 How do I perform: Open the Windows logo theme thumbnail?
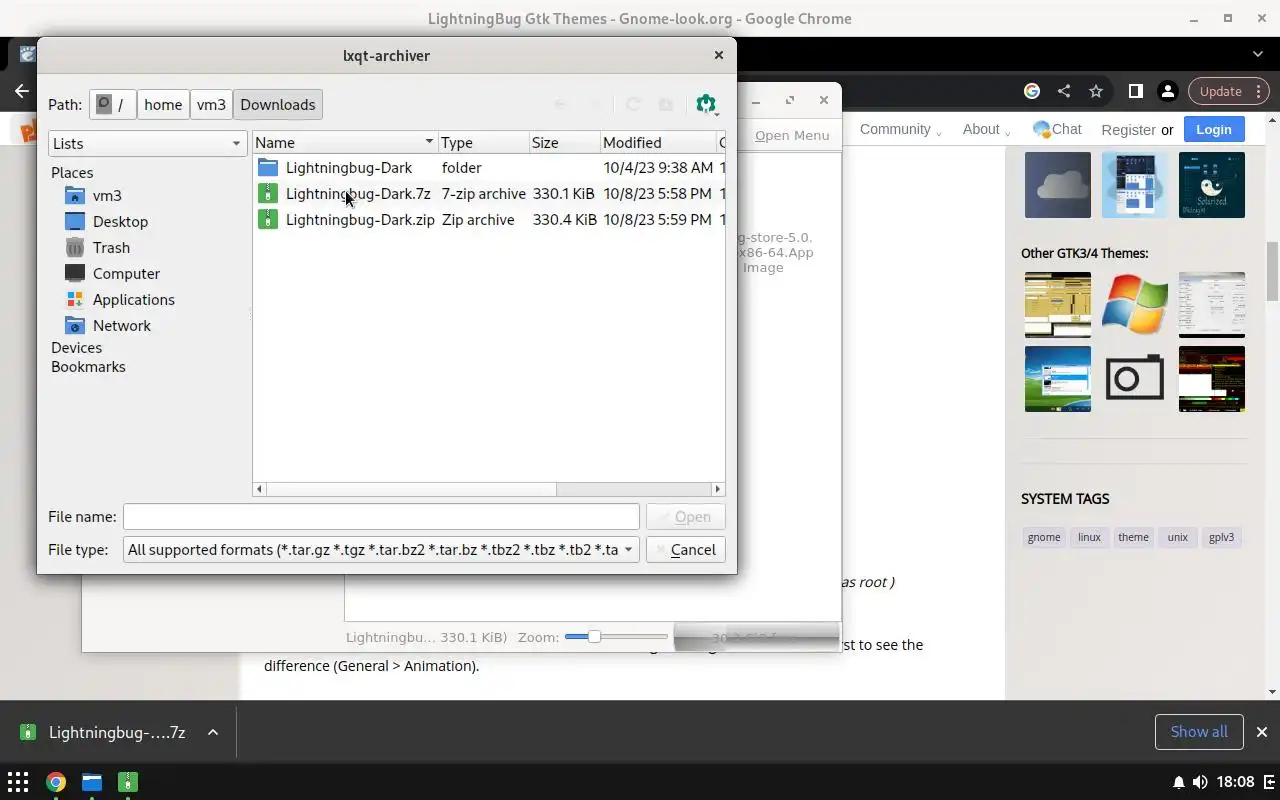[1135, 305]
